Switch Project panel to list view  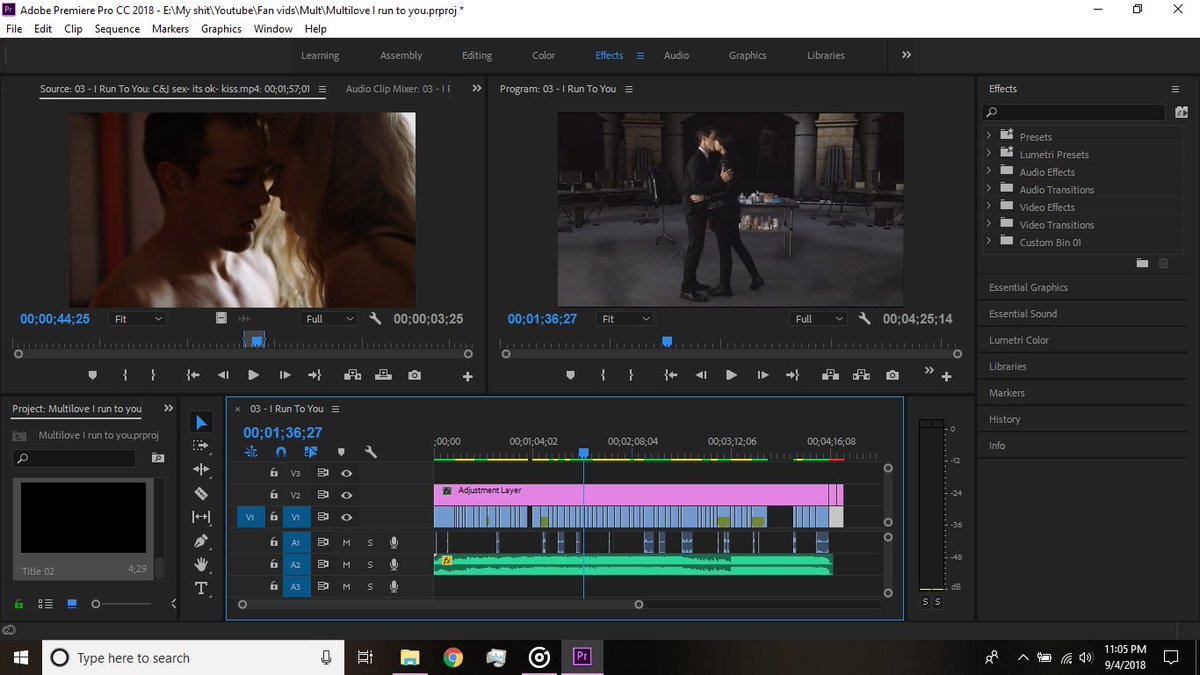(45, 604)
